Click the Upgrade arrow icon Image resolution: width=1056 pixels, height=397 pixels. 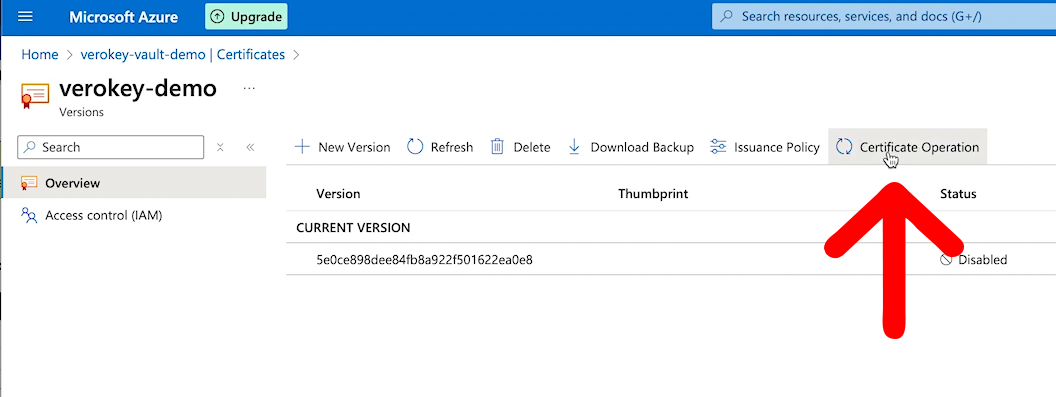click(x=218, y=17)
